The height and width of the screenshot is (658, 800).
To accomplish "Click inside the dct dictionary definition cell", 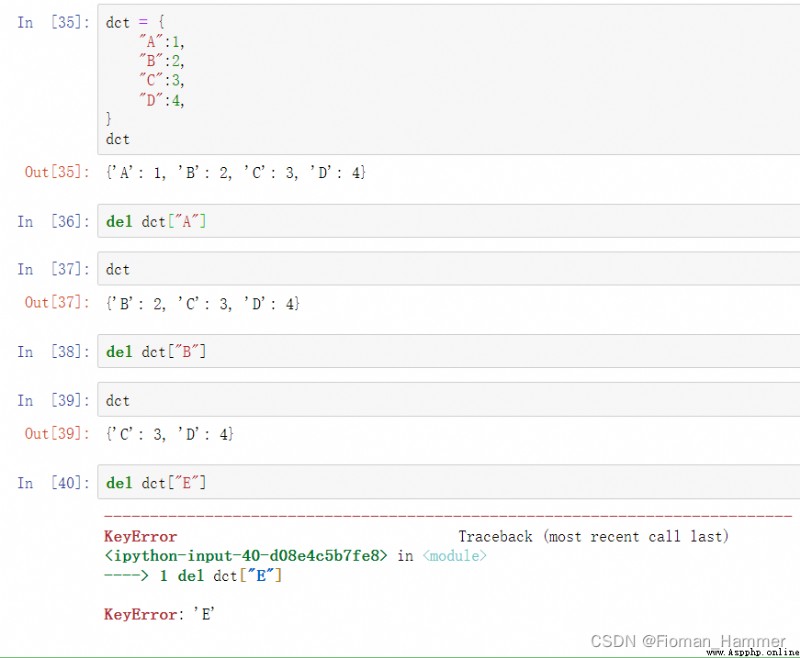I will pos(448,79).
